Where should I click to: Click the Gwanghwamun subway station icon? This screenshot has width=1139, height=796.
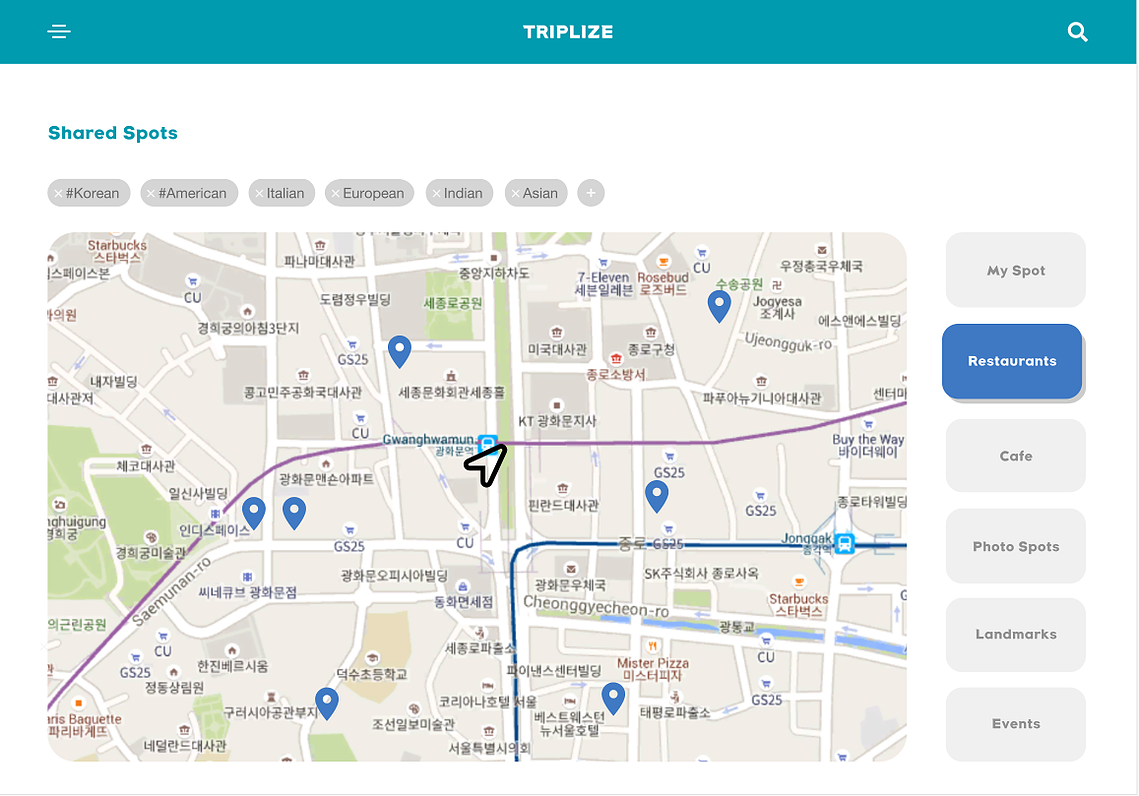[x=488, y=442]
